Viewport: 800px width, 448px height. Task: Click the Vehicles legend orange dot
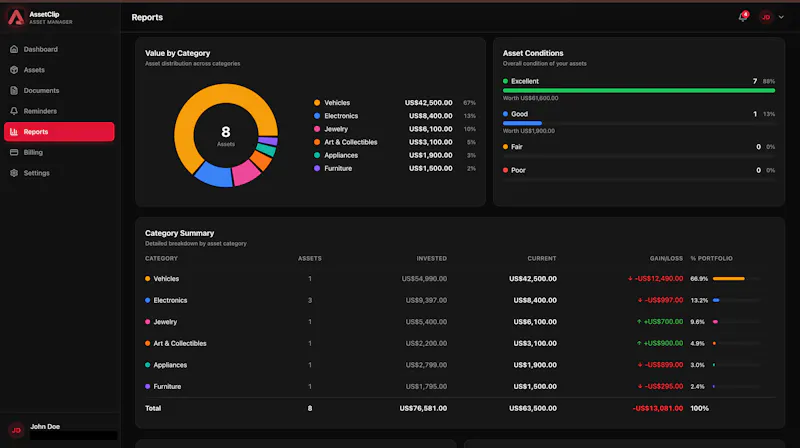pyautogui.click(x=317, y=103)
